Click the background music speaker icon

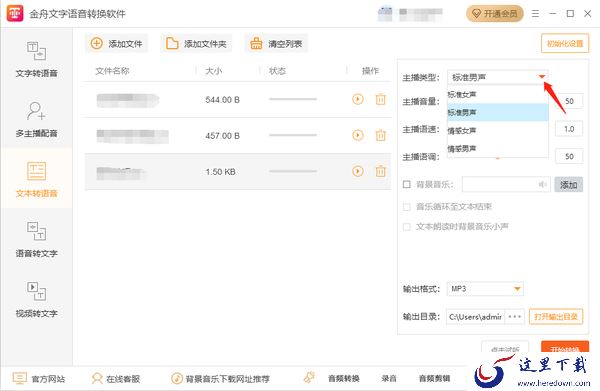pos(543,185)
